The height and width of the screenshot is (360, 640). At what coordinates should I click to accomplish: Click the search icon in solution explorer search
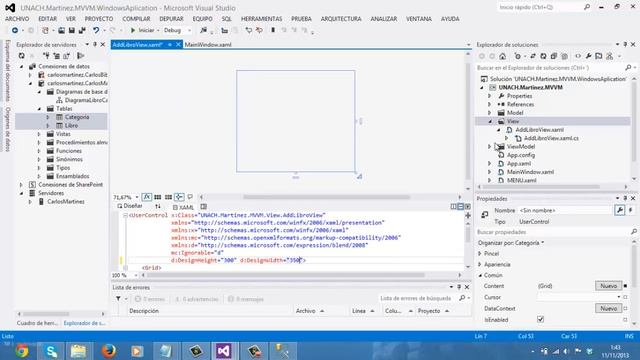(628, 67)
